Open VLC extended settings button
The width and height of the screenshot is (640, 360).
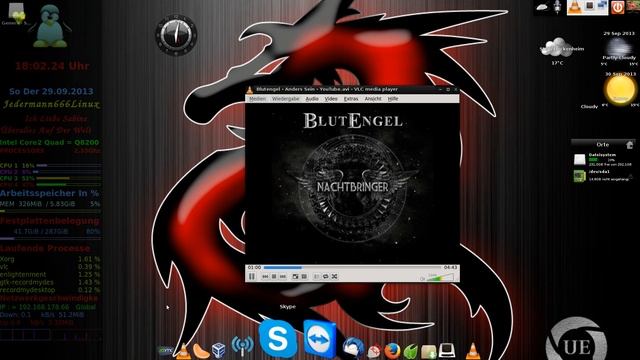click(304, 276)
